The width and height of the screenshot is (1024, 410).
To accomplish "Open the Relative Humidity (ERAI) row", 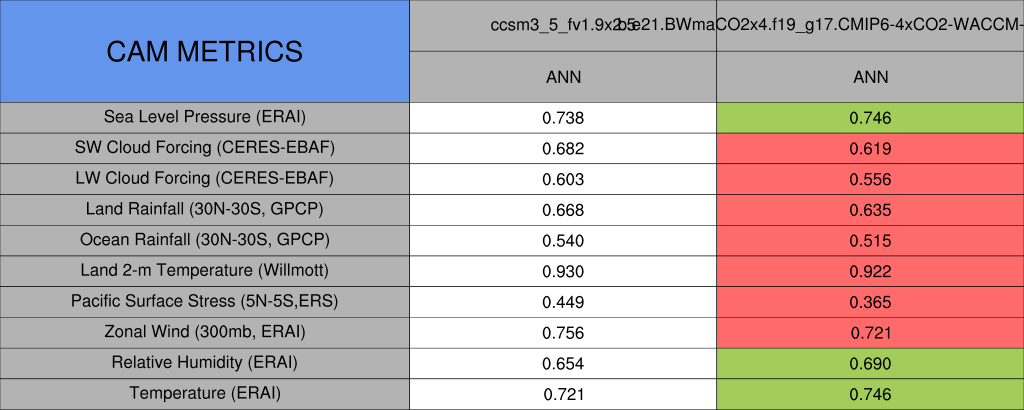I will (x=204, y=362).
